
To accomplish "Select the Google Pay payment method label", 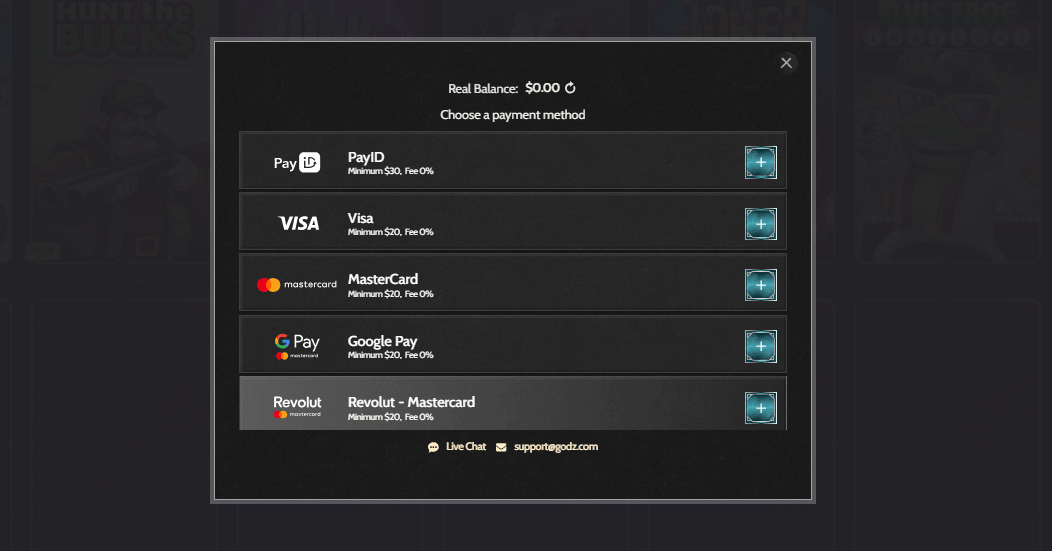I will click(382, 341).
